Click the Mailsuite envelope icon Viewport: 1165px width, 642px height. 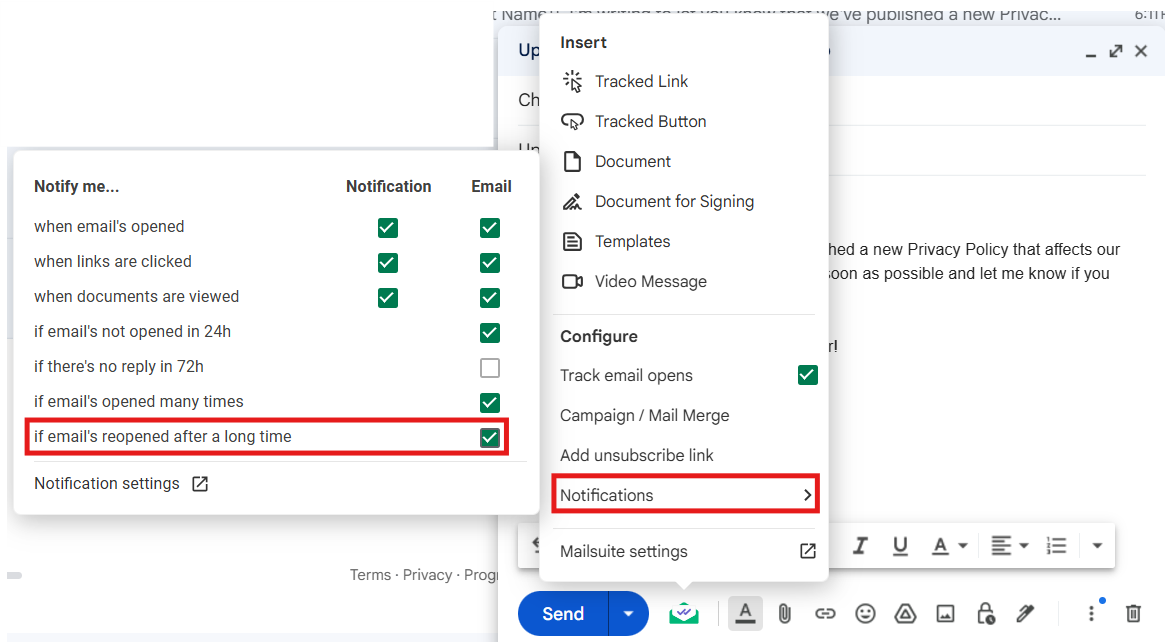684,613
